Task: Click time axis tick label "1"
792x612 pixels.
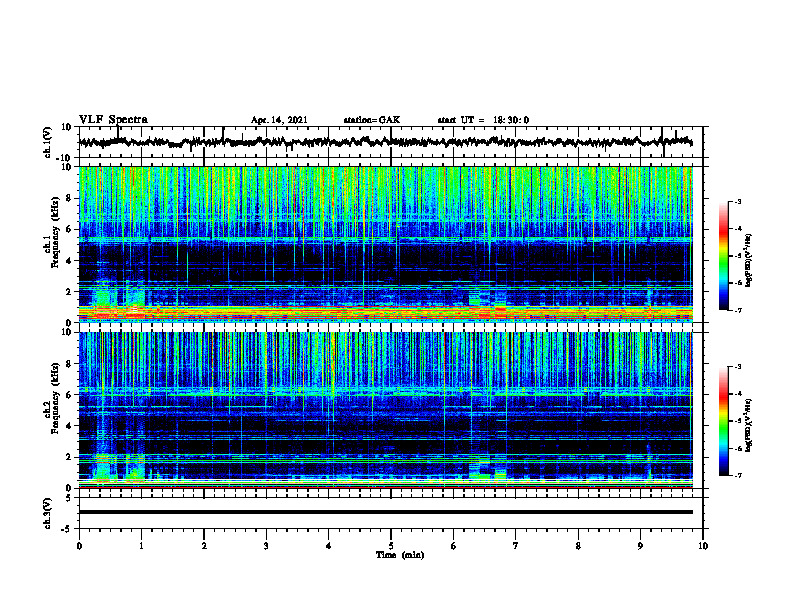Action: 141,546
